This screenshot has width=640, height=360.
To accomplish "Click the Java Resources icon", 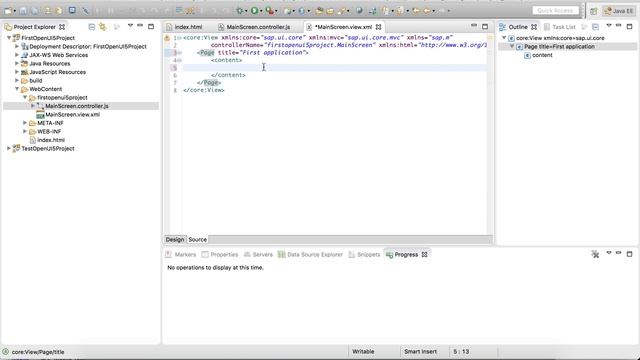I will [x=24, y=64].
